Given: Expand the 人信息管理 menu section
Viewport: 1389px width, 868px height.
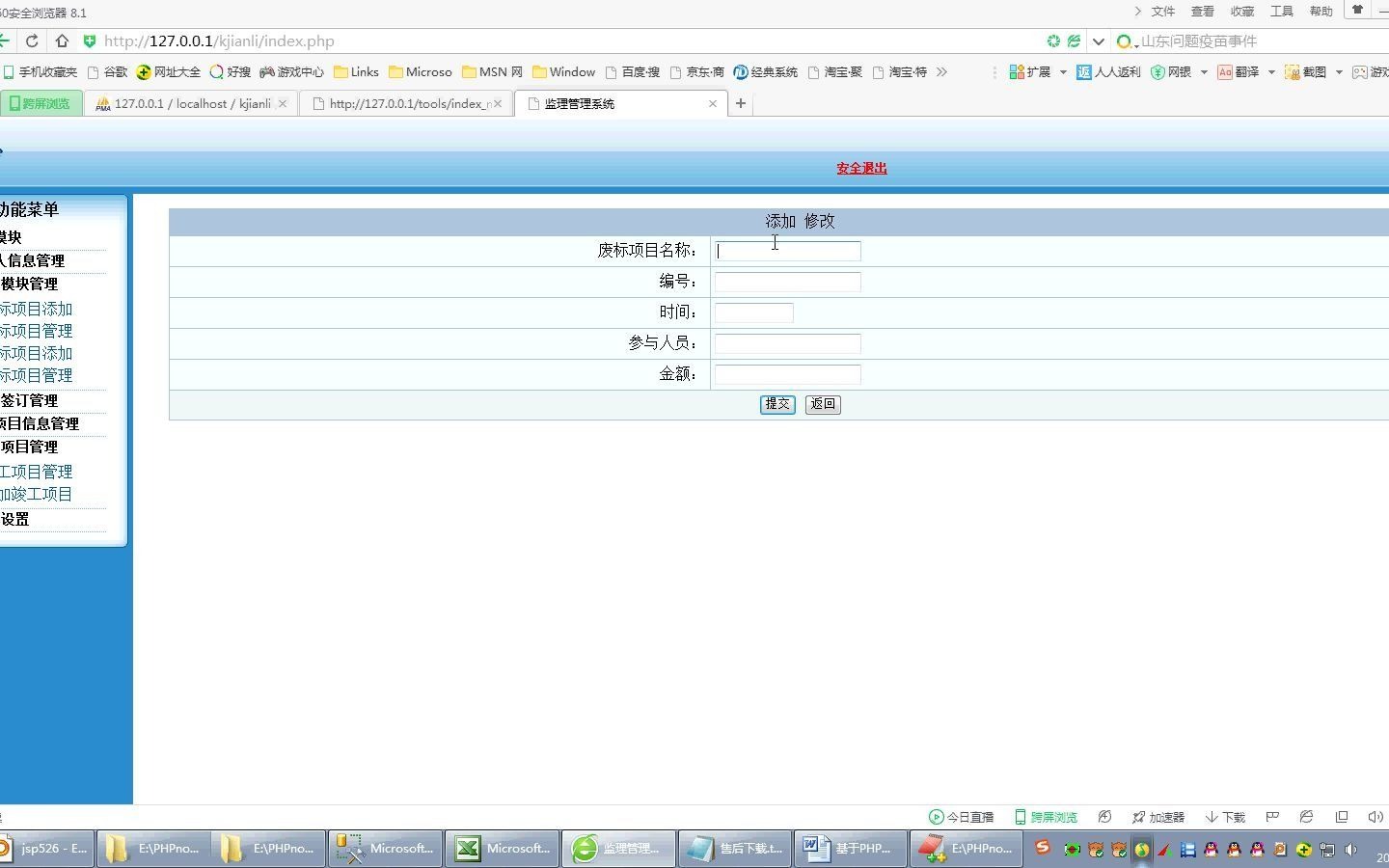Looking at the screenshot, I should (x=32, y=260).
